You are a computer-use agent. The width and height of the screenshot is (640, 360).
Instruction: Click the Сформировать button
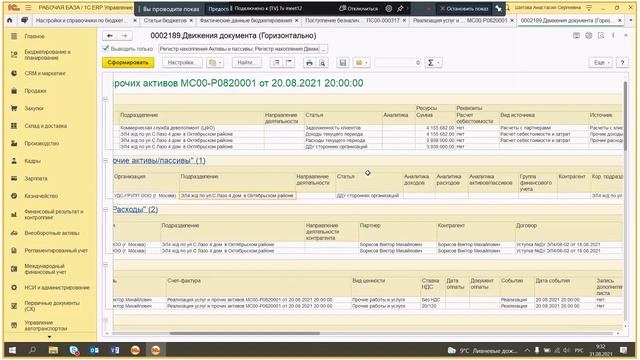128,63
